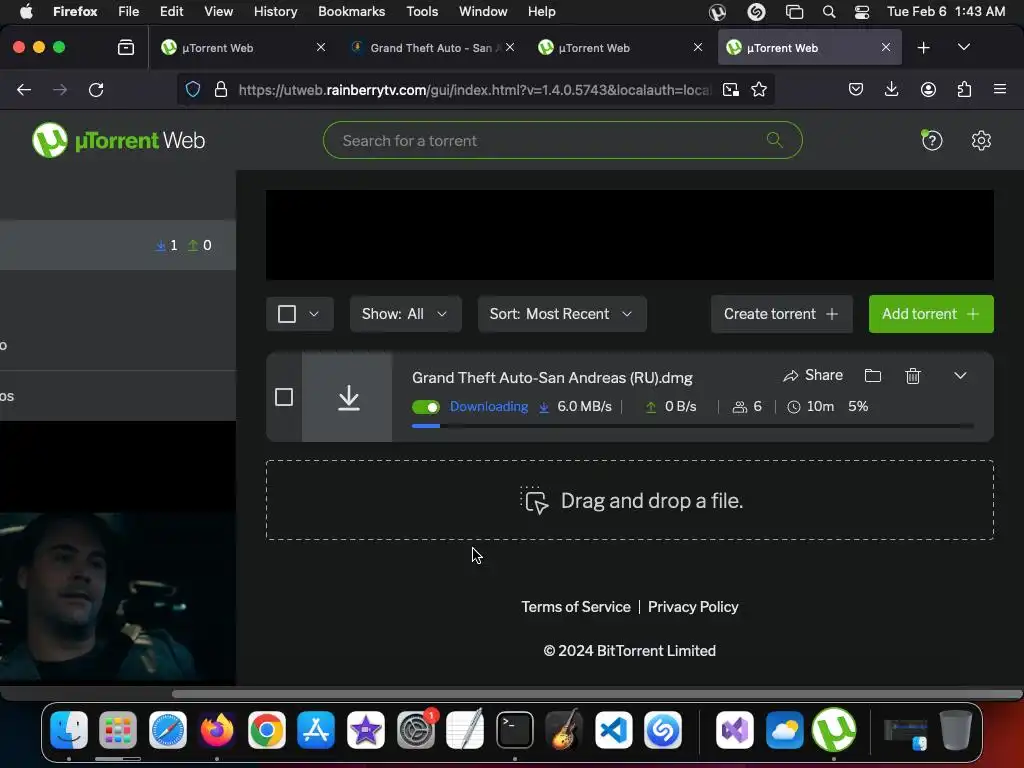The width and height of the screenshot is (1024, 768).
Task: Open the list all tabs chevron
Action: (964, 48)
